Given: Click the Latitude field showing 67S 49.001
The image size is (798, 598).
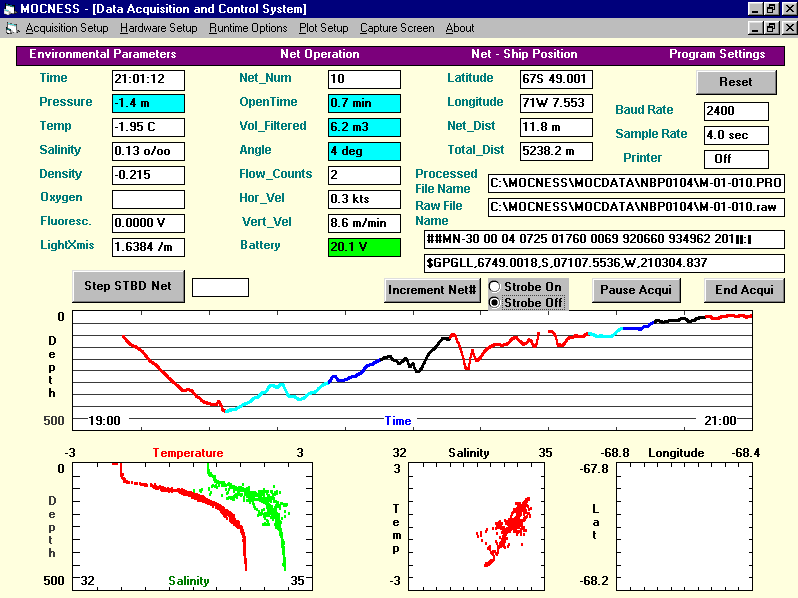Looking at the screenshot, I should pos(556,79).
